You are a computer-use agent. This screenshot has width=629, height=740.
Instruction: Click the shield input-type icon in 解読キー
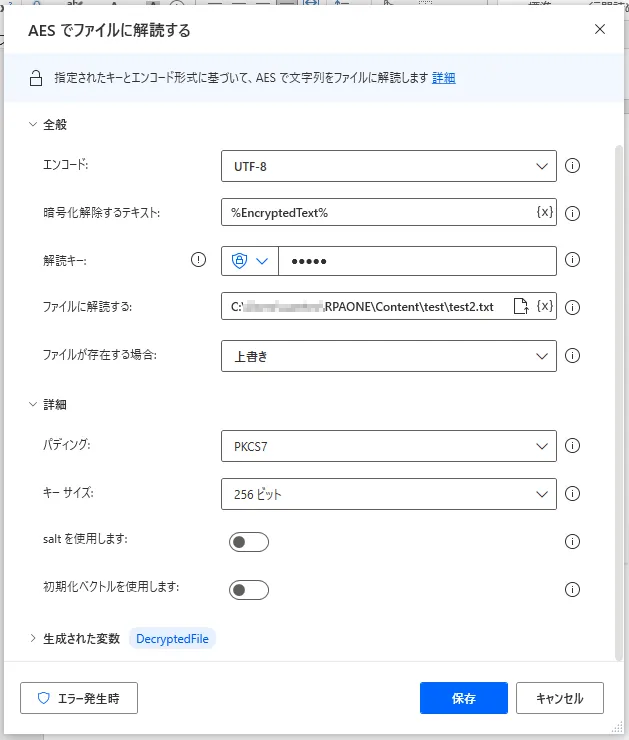pos(239,261)
